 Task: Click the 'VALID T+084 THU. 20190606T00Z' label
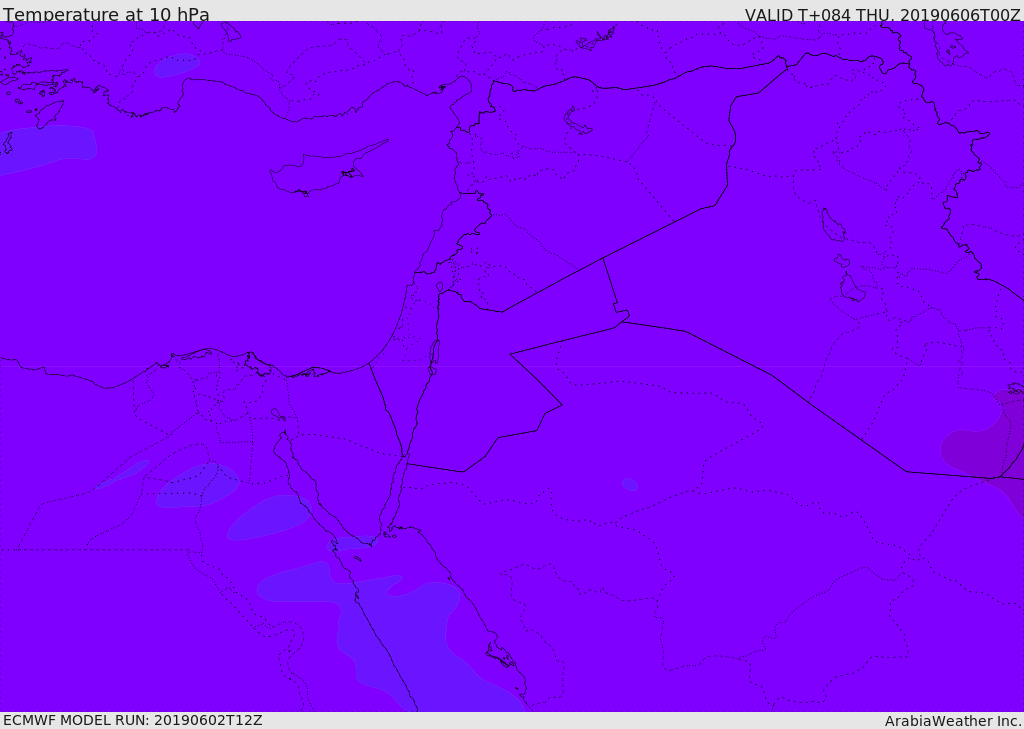(x=882, y=15)
